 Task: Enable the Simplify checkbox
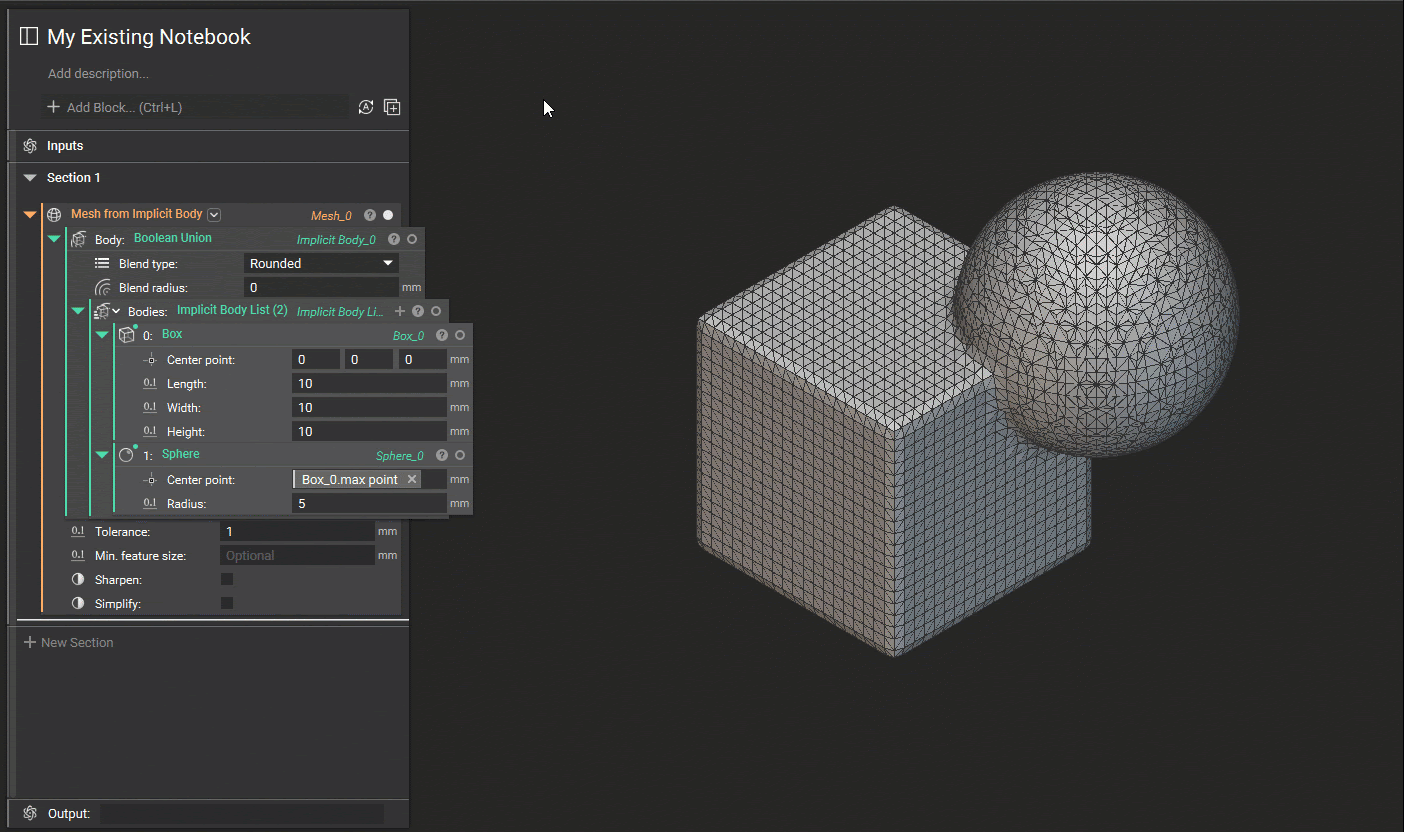point(227,603)
